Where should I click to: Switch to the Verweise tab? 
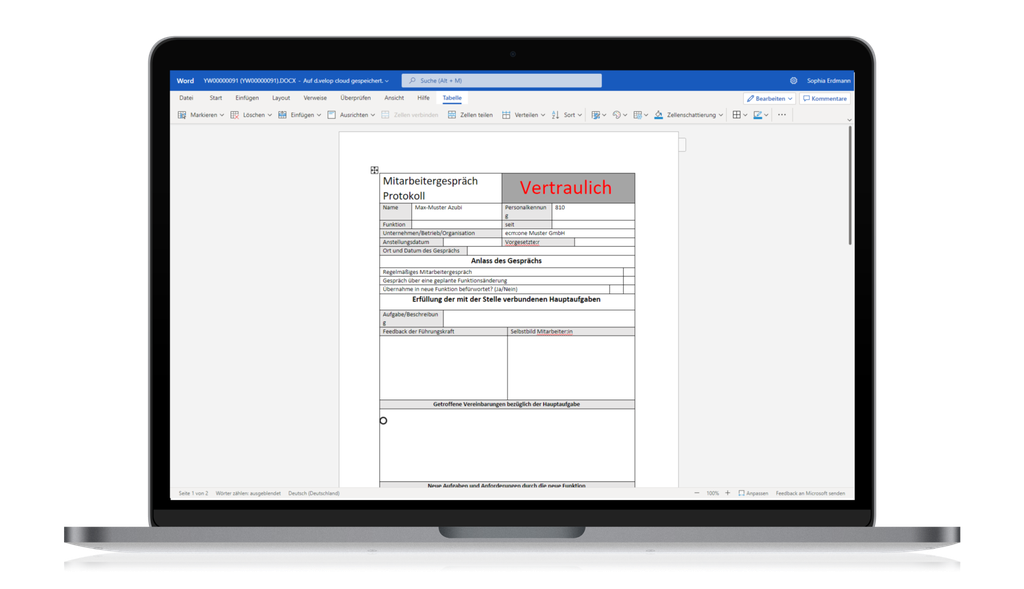pyautogui.click(x=315, y=98)
